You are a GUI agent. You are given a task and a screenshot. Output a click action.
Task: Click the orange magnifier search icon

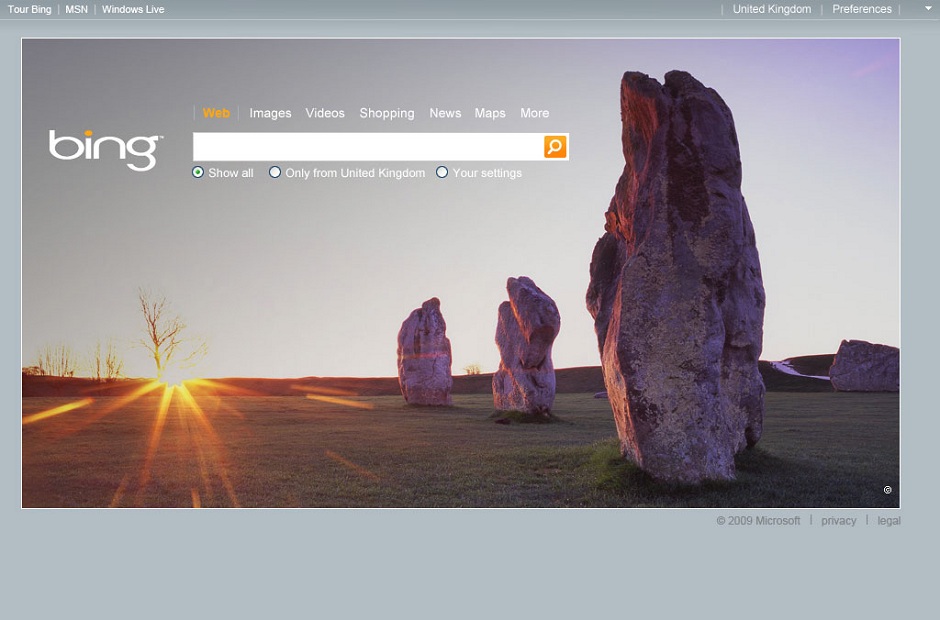point(553,146)
